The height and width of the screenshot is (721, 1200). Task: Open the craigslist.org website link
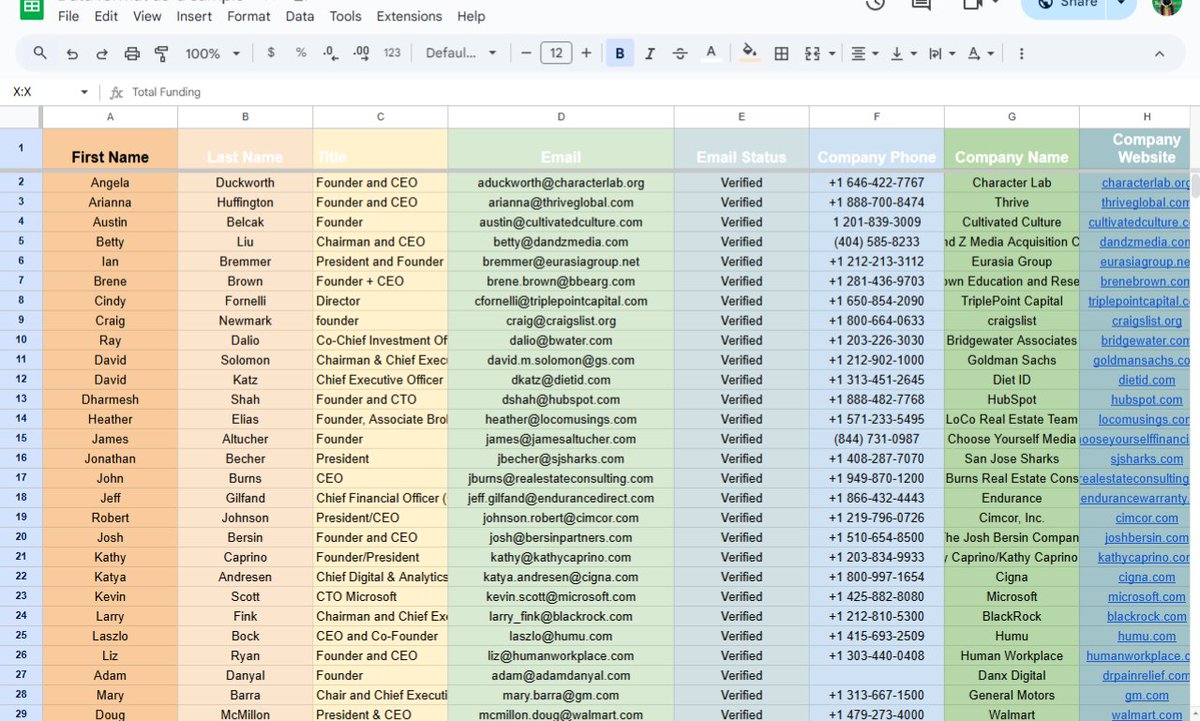(1147, 321)
